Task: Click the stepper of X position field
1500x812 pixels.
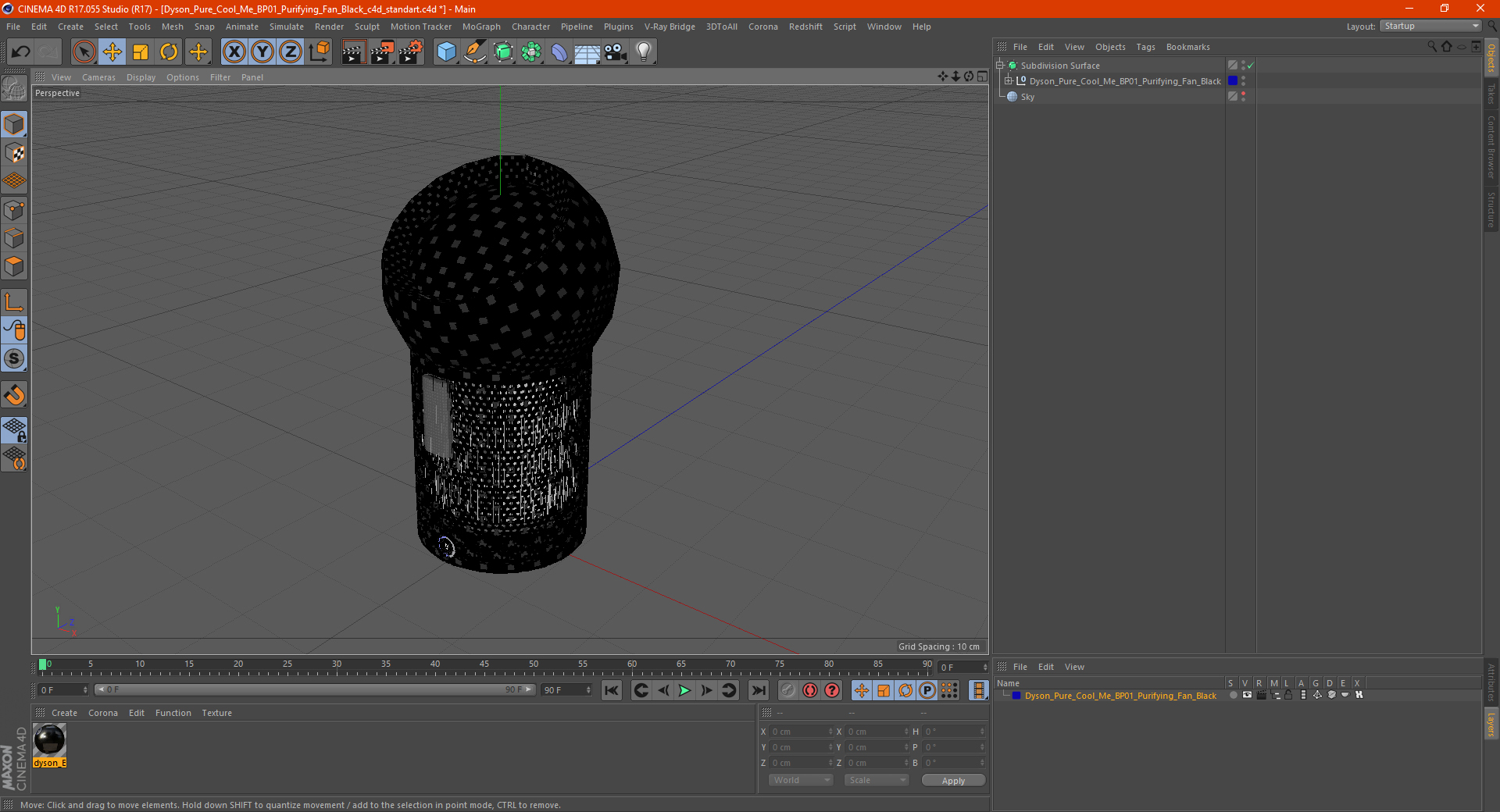Action: point(830,732)
